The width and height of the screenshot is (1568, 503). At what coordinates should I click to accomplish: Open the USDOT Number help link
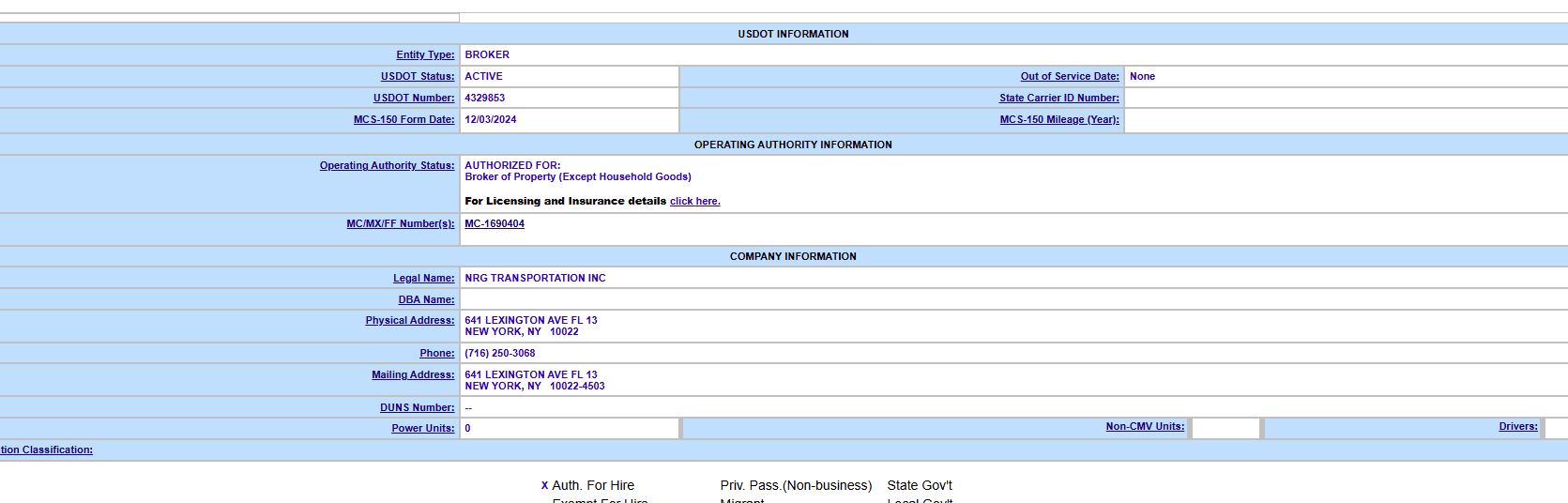(414, 99)
